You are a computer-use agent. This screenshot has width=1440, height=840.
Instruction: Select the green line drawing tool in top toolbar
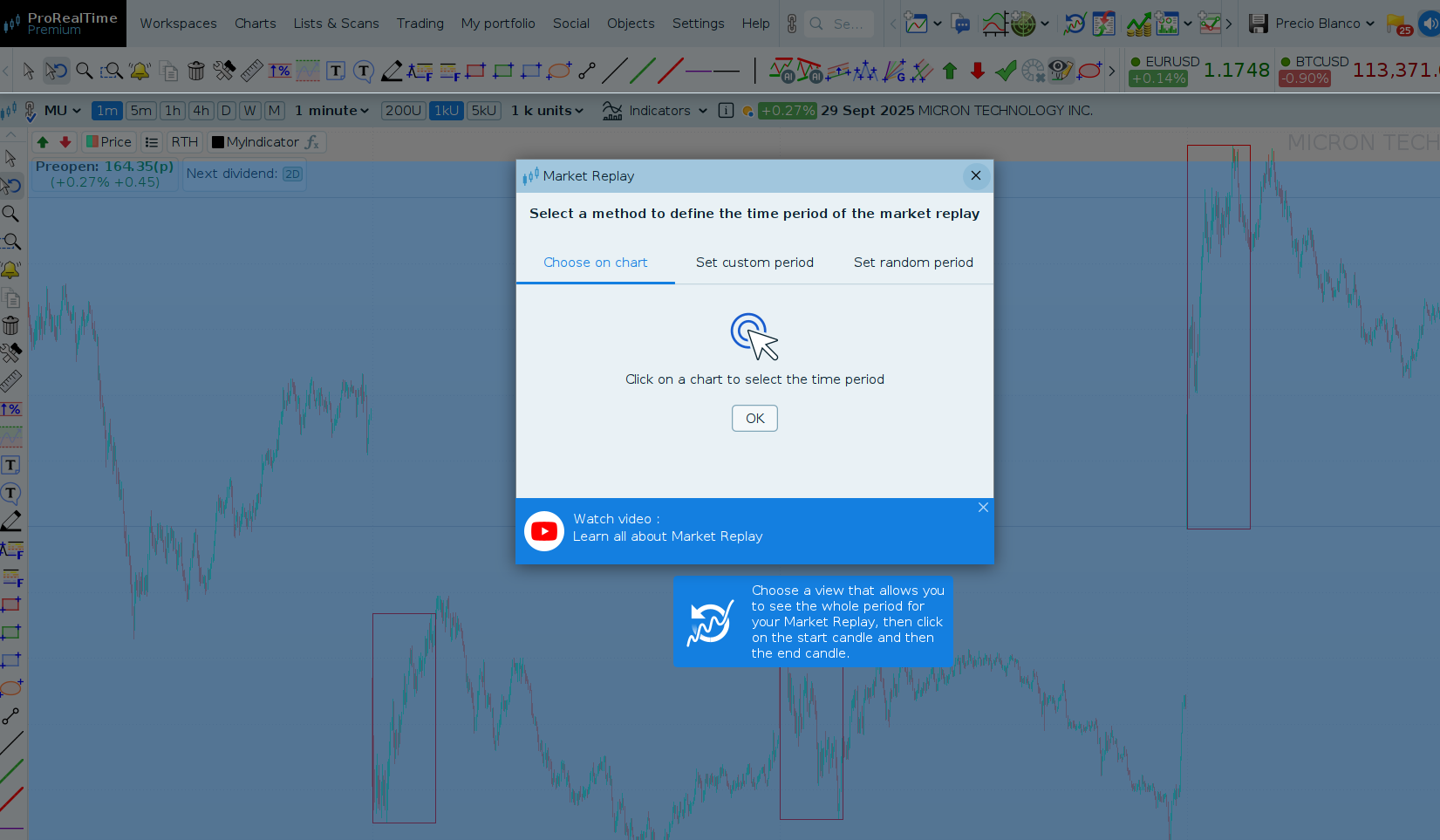(643, 71)
